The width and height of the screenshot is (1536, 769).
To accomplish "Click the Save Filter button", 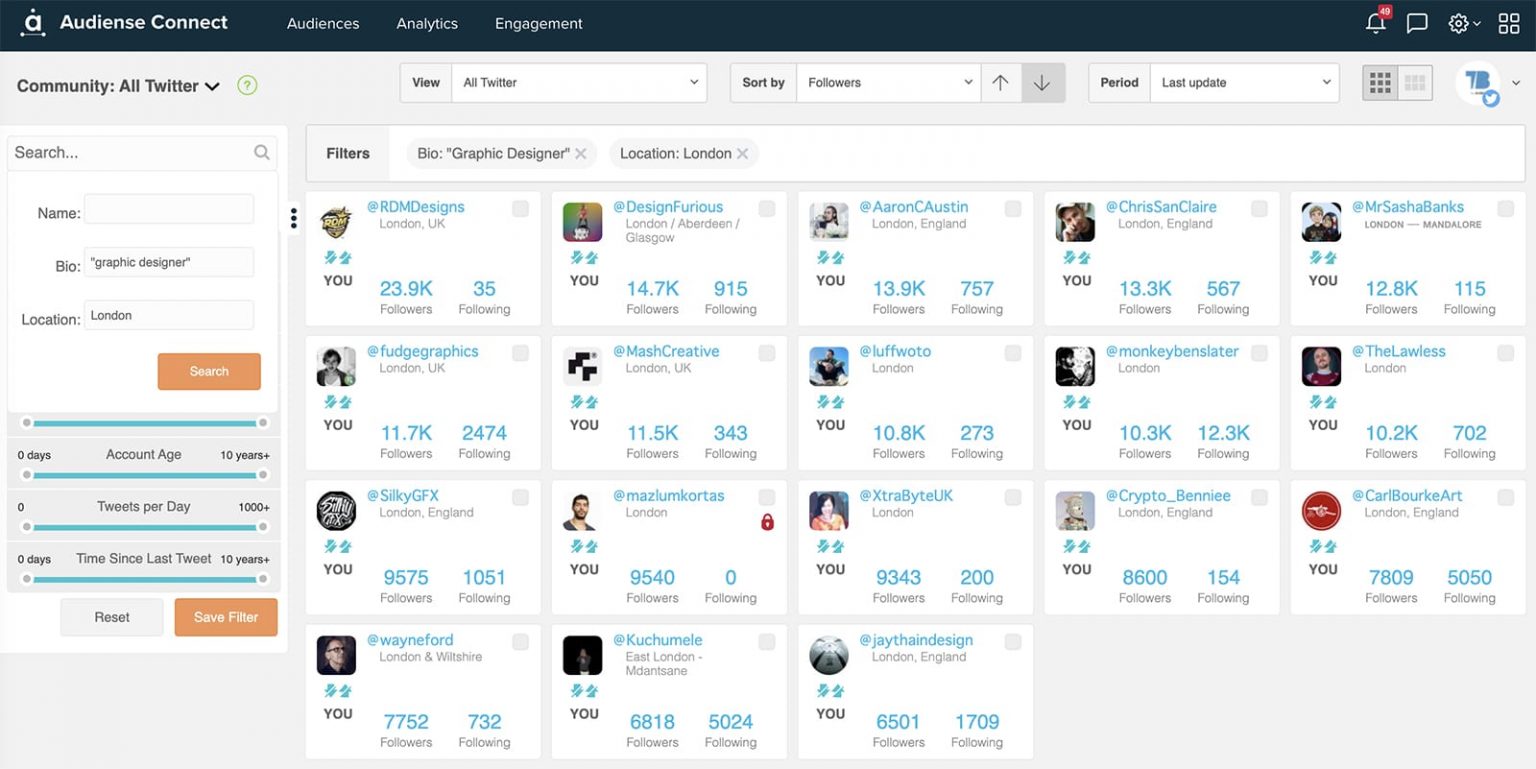I will [x=225, y=617].
